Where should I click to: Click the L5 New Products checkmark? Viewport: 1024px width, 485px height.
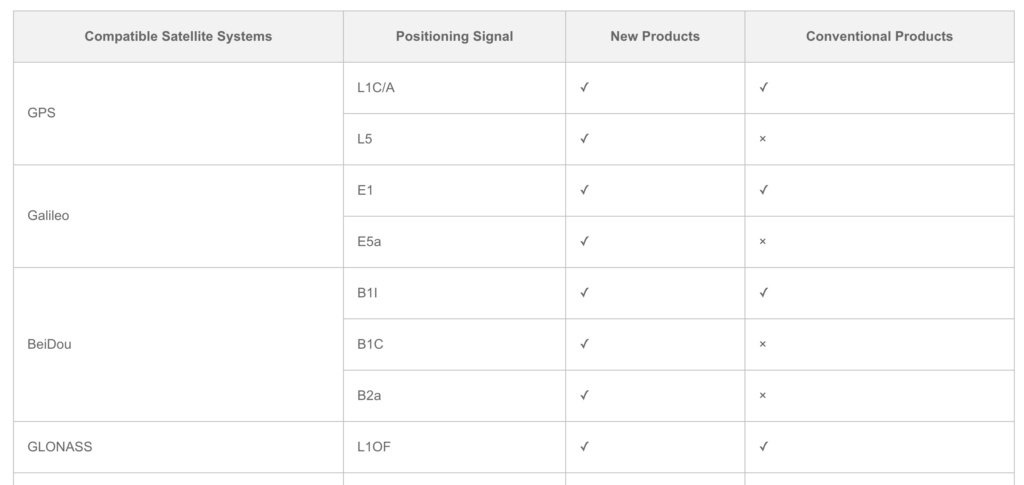584,138
